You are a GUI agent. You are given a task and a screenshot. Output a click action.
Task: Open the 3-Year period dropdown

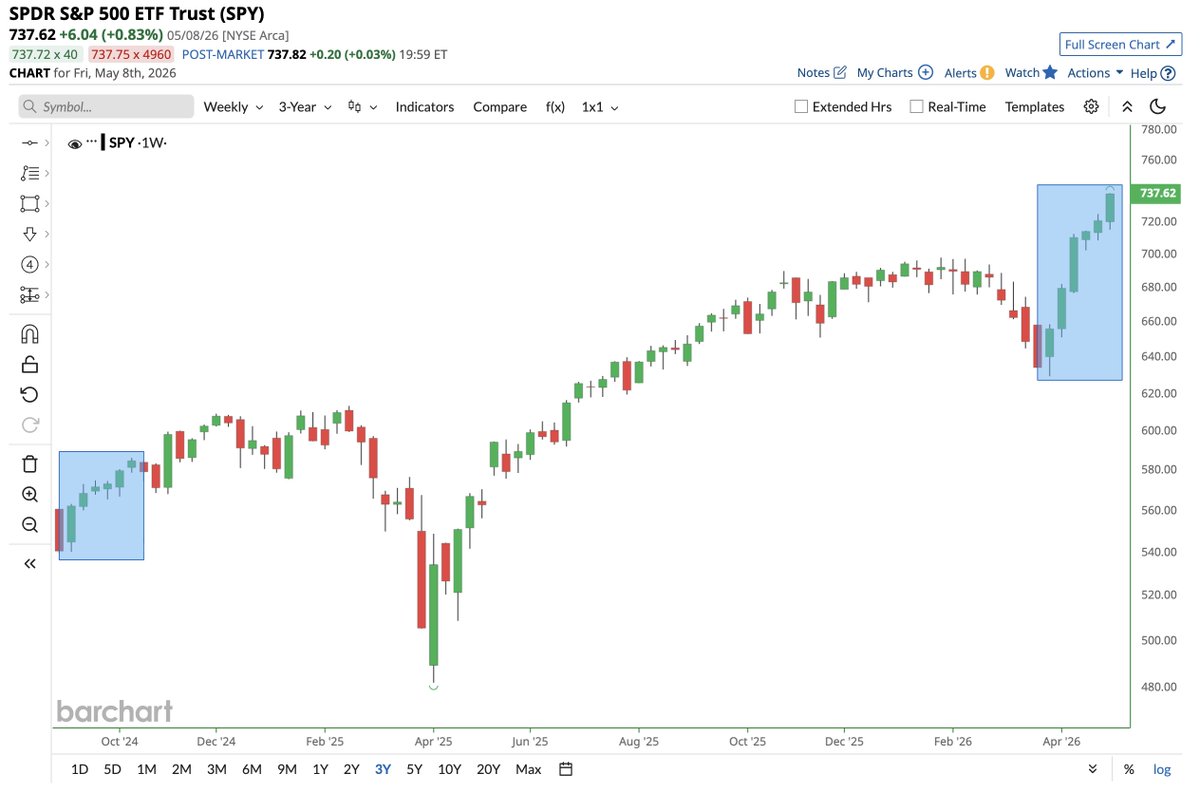pyautogui.click(x=305, y=107)
